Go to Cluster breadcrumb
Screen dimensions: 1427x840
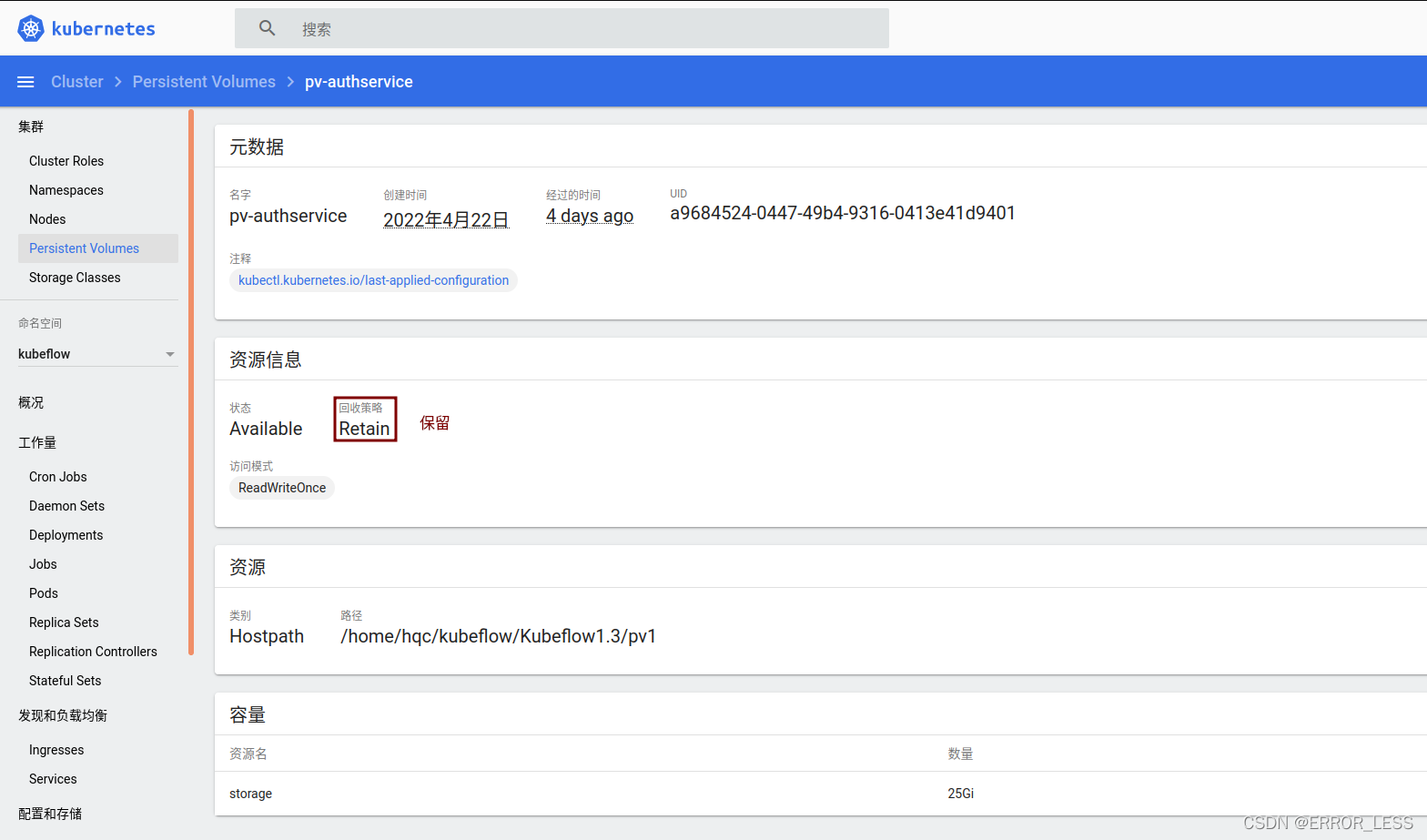(x=77, y=82)
